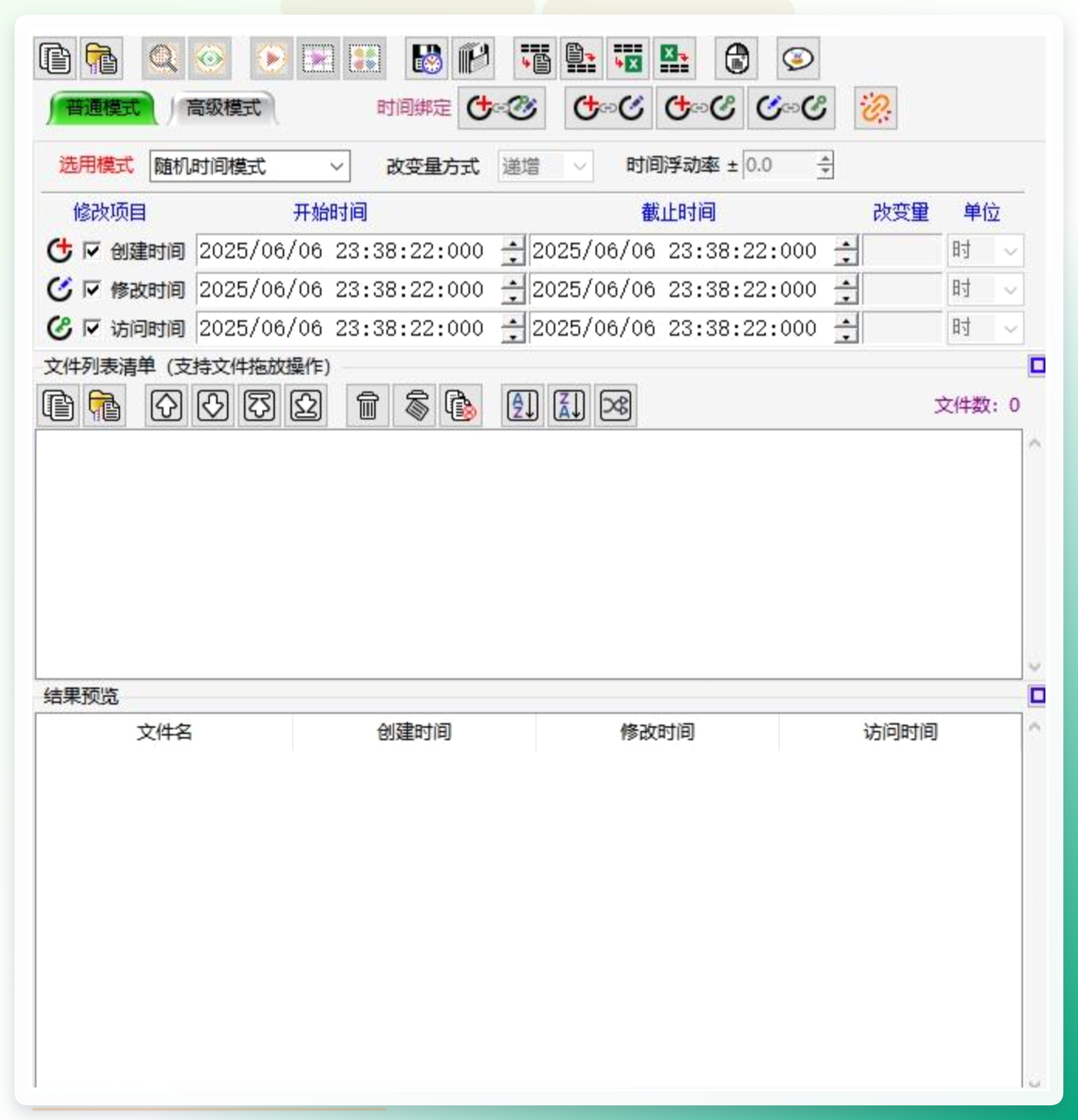Open the 单位 dropdown in 修改时间 row
Screen dimensions: 1078x1120
point(985,290)
